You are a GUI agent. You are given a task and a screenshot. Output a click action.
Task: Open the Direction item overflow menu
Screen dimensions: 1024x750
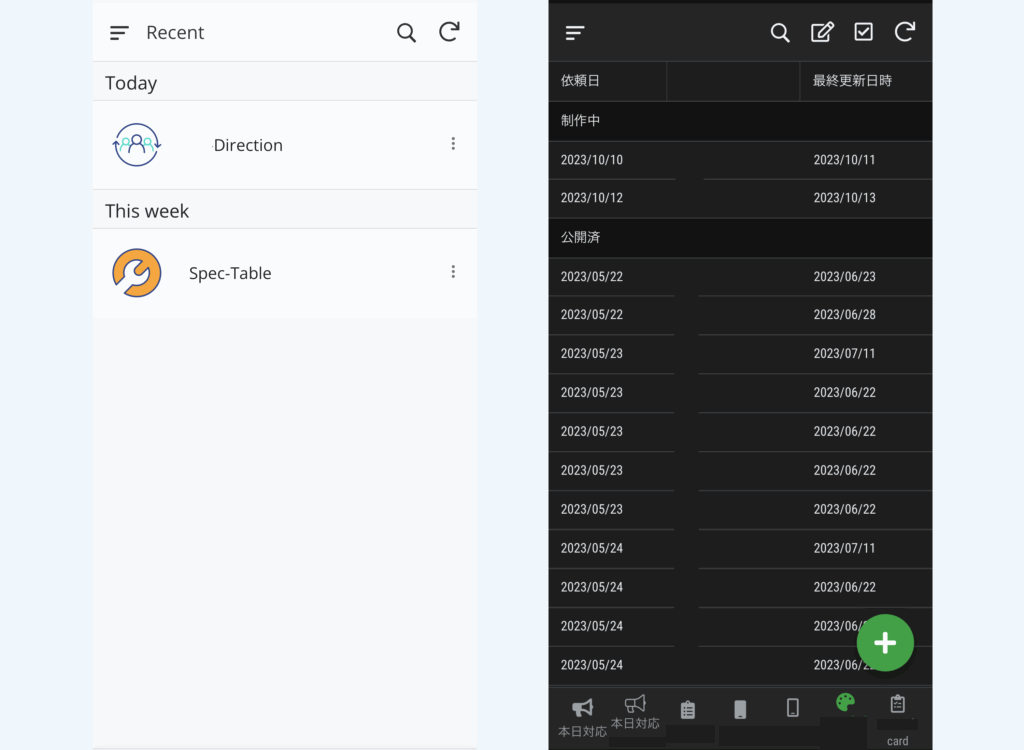coord(453,143)
